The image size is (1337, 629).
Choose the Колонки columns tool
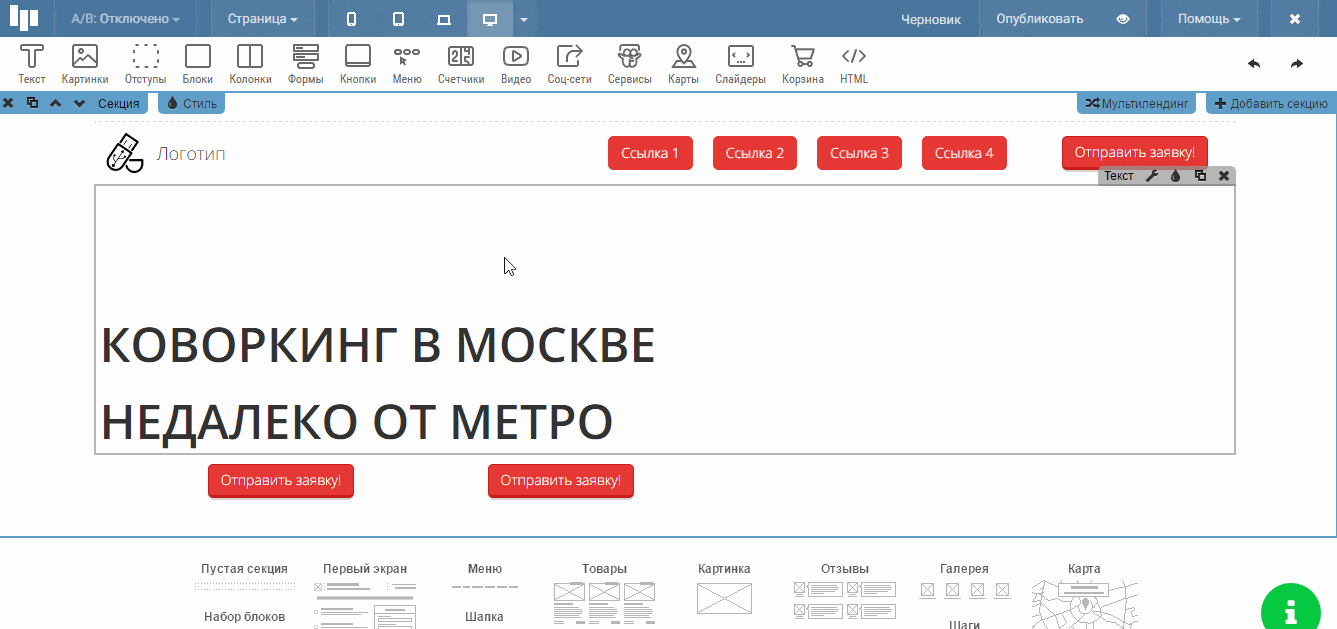[x=250, y=64]
